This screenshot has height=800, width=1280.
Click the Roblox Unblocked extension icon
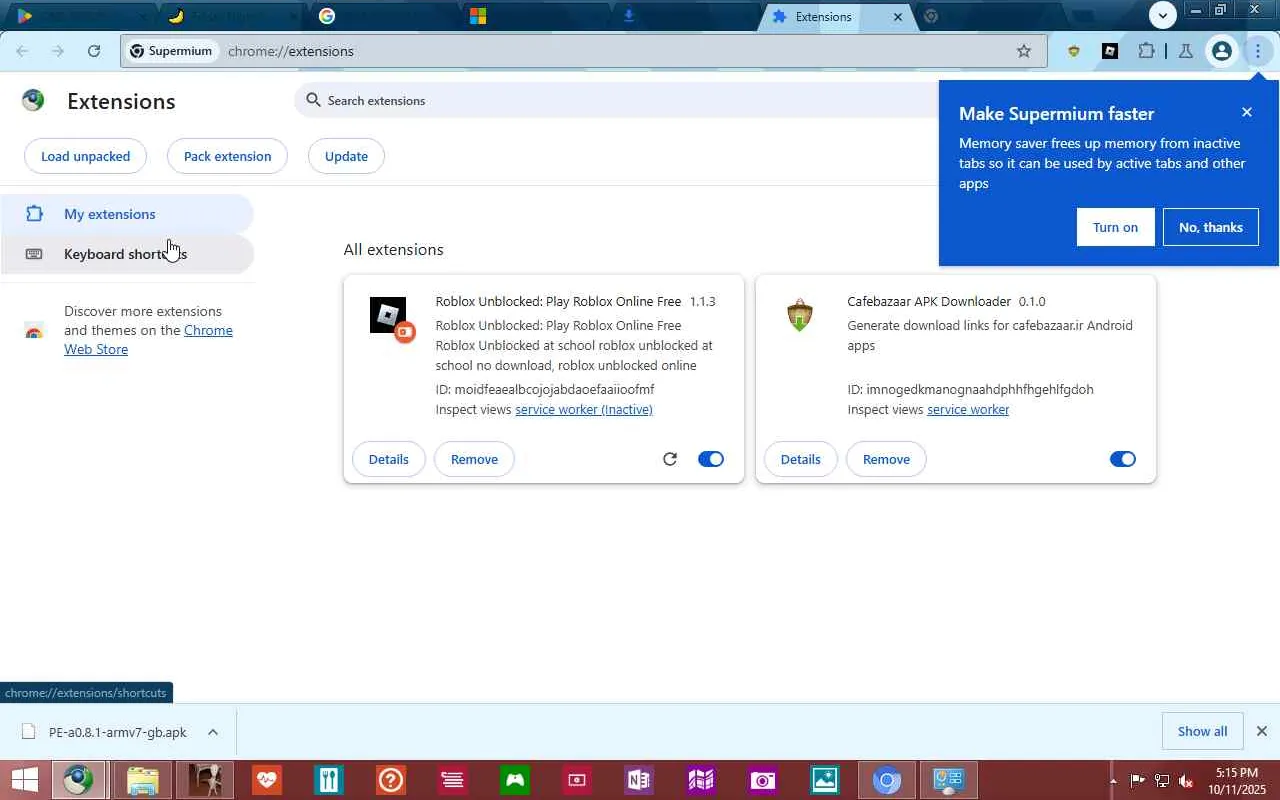click(389, 317)
